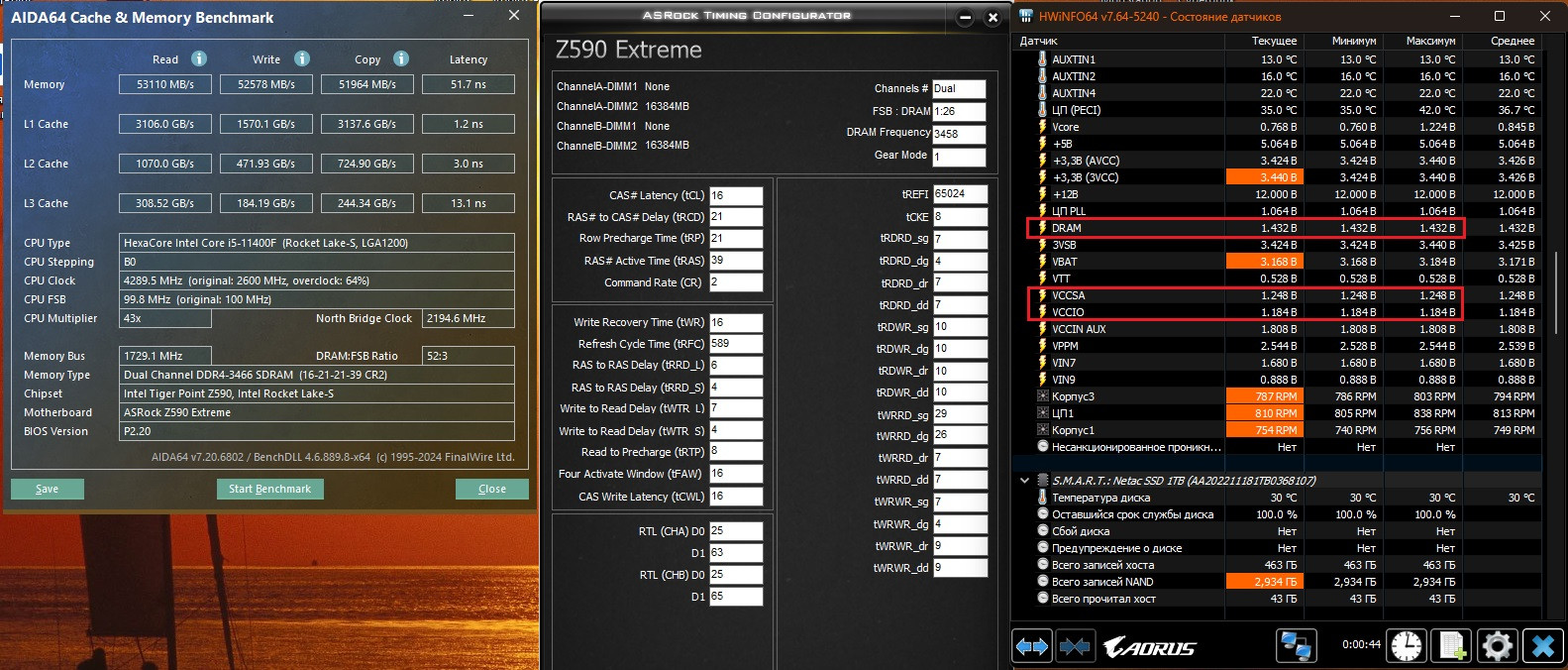1568x670 pixels.
Task: Click Memory Latency value 51.7 ns
Action: pos(469,84)
